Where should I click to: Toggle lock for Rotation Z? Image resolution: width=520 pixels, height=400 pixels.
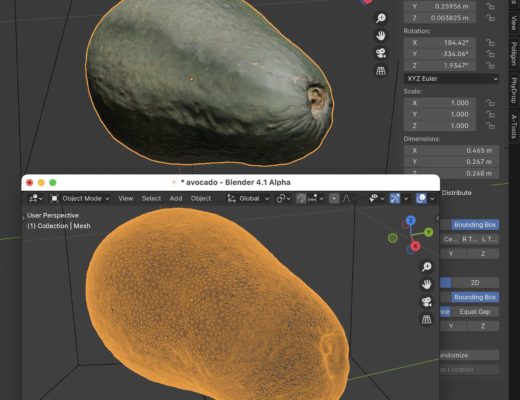click(490, 65)
